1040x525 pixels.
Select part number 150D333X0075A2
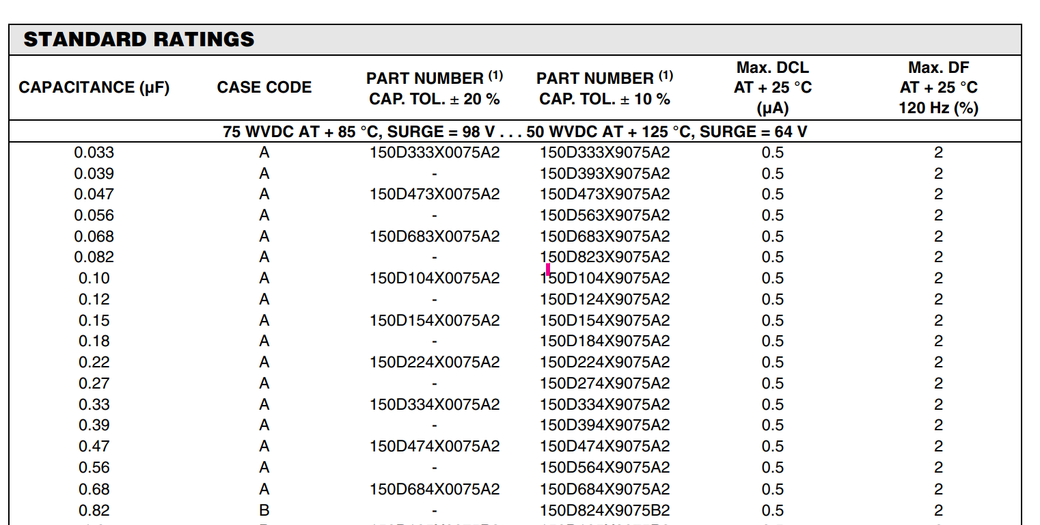point(434,153)
